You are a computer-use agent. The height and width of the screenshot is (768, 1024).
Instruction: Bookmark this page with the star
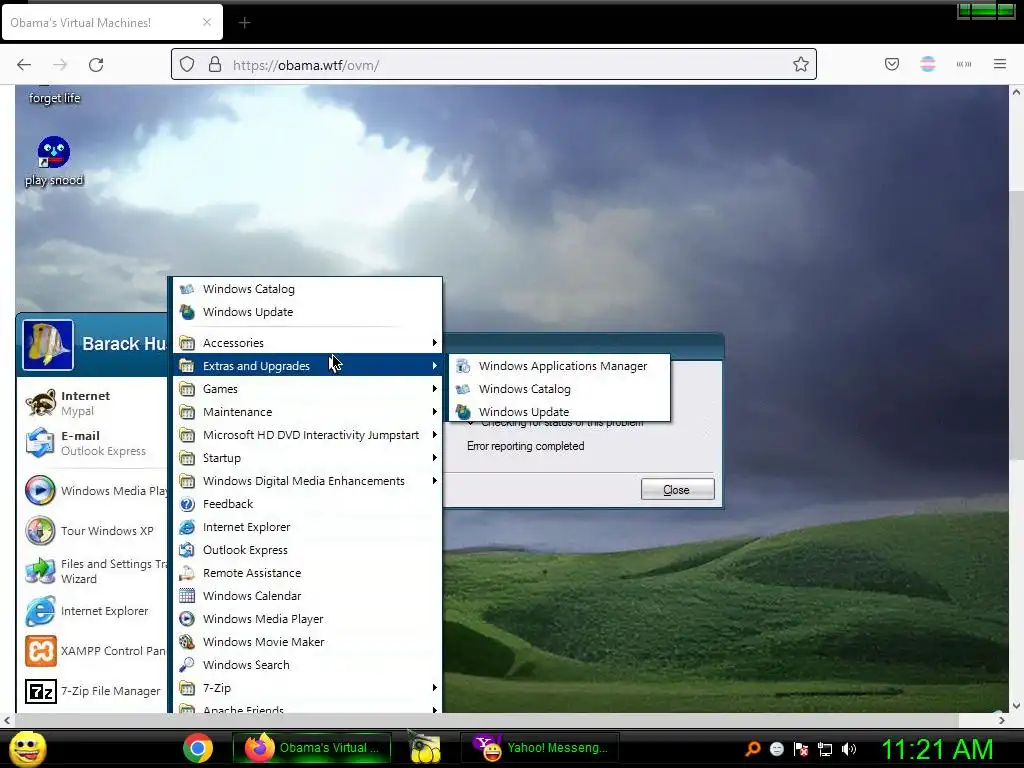coord(801,64)
